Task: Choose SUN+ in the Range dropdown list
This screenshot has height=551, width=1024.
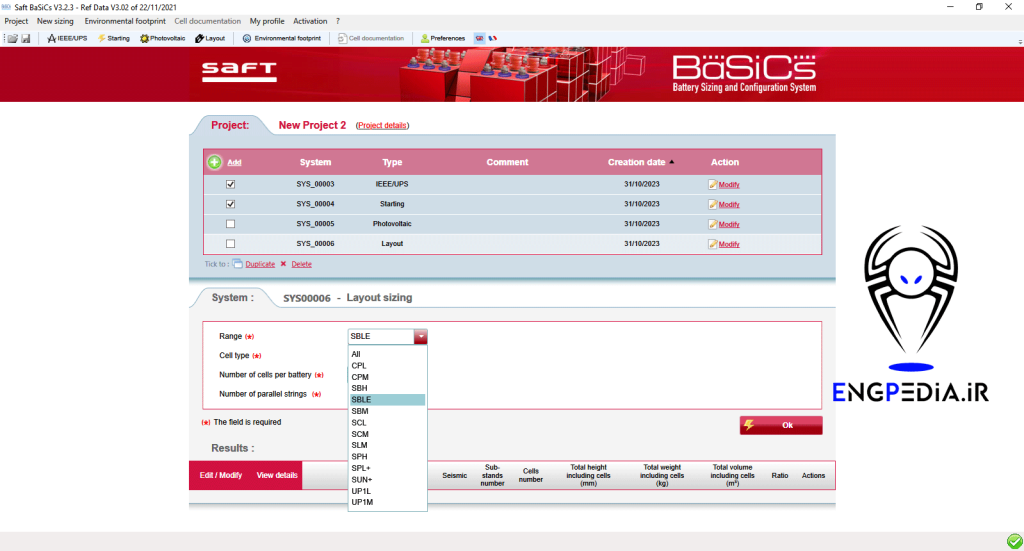Action: (x=362, y=480)
